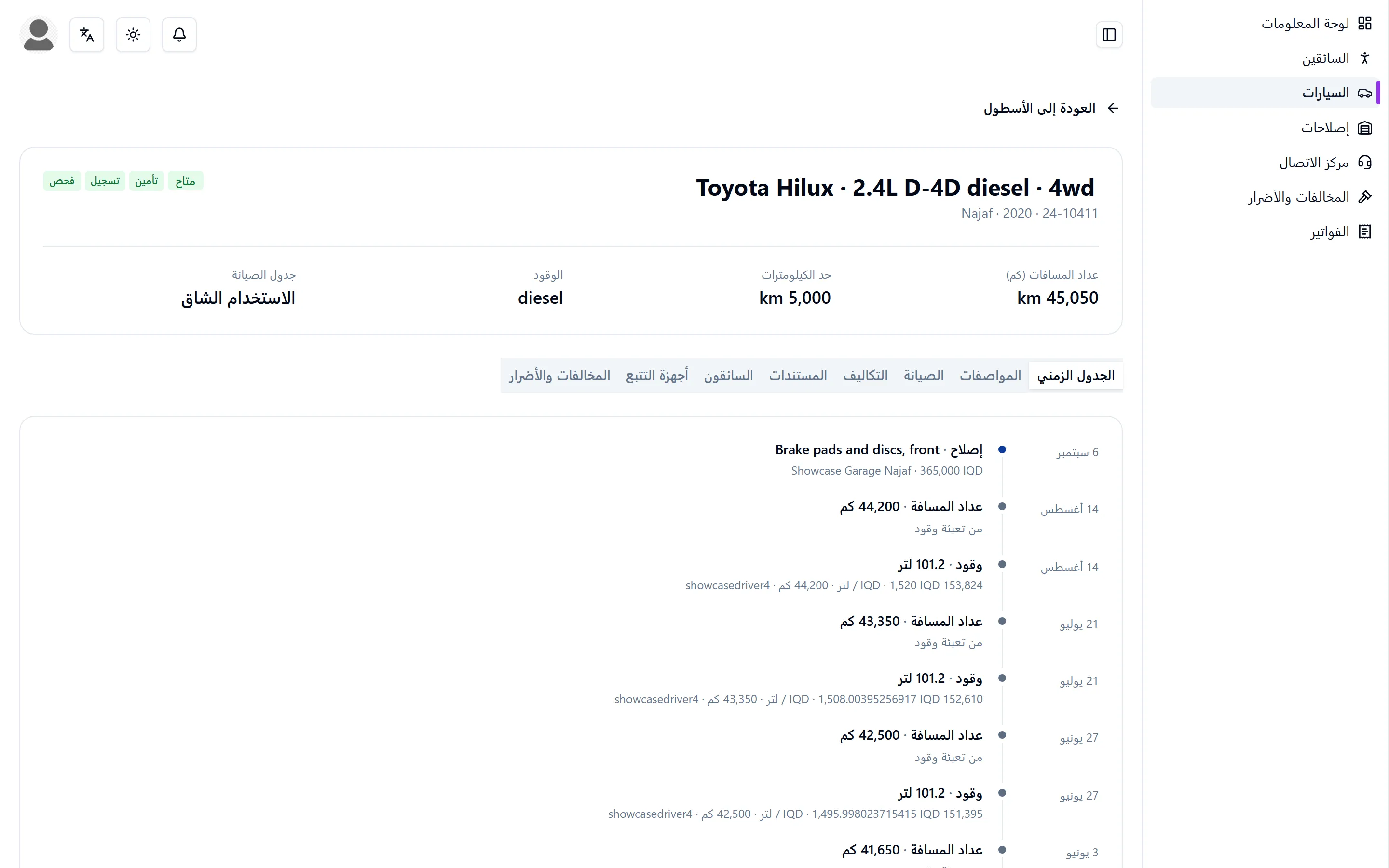Screen dimensions: 1389x868
Task: Click الاستخدام الشاق maintenance schedule value
Action: pyautogui.click(x=238, y=298)
